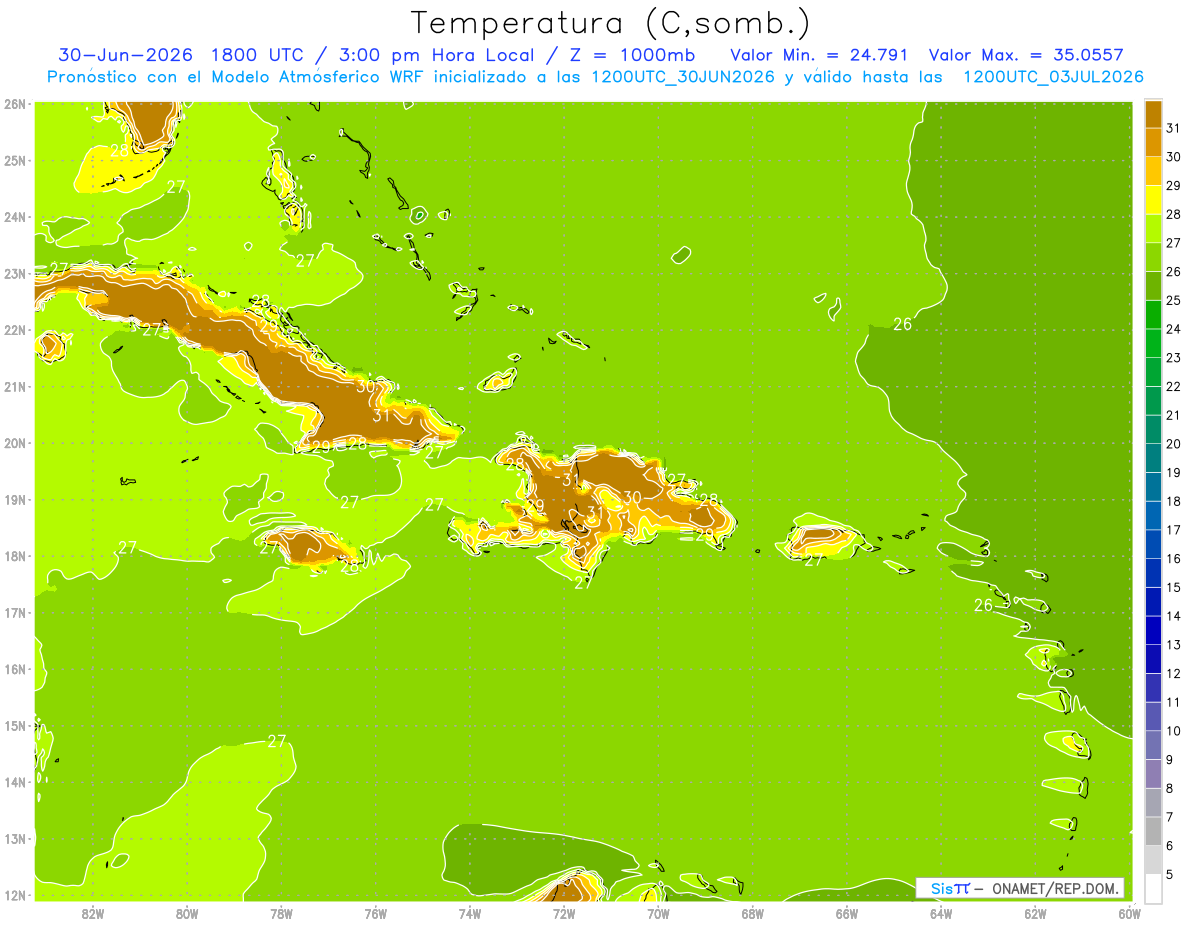This screenshot has width=1200, height=927.
Task: Click the 18N latitude axis label
Action: tap(15, 556)
